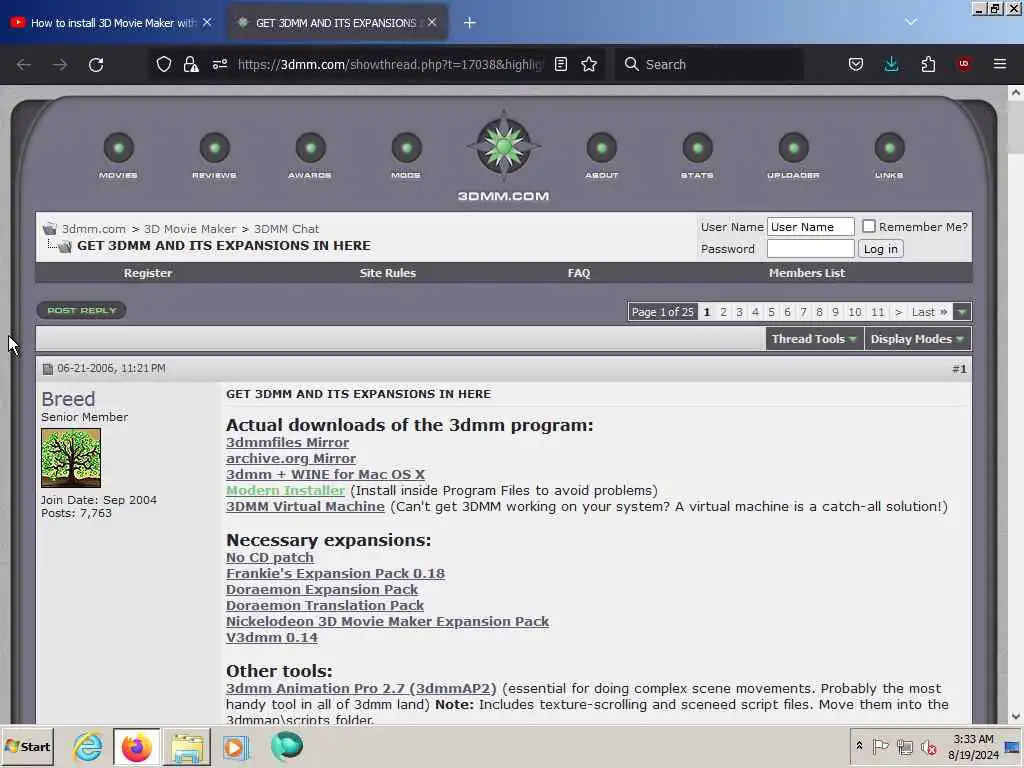The height and width of the screenshot is (768, 1024).
Task: Click in the User Name field
Action: pos(810,227)
